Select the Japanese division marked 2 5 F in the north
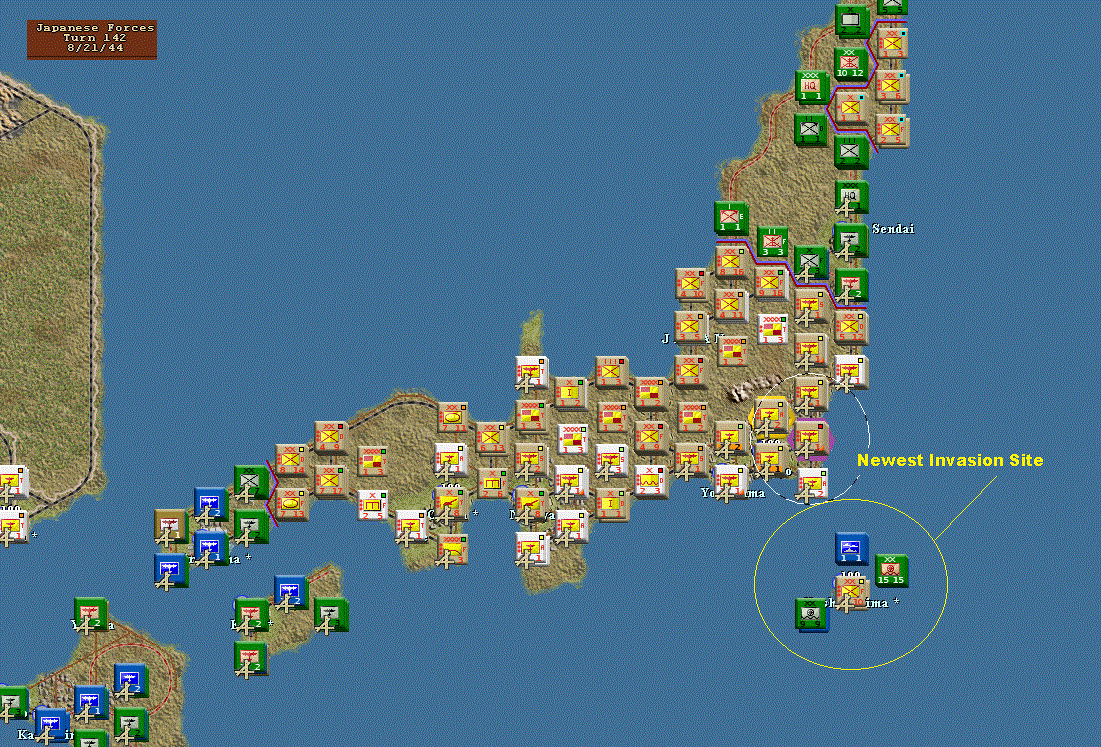 click(x=891, y=130)
